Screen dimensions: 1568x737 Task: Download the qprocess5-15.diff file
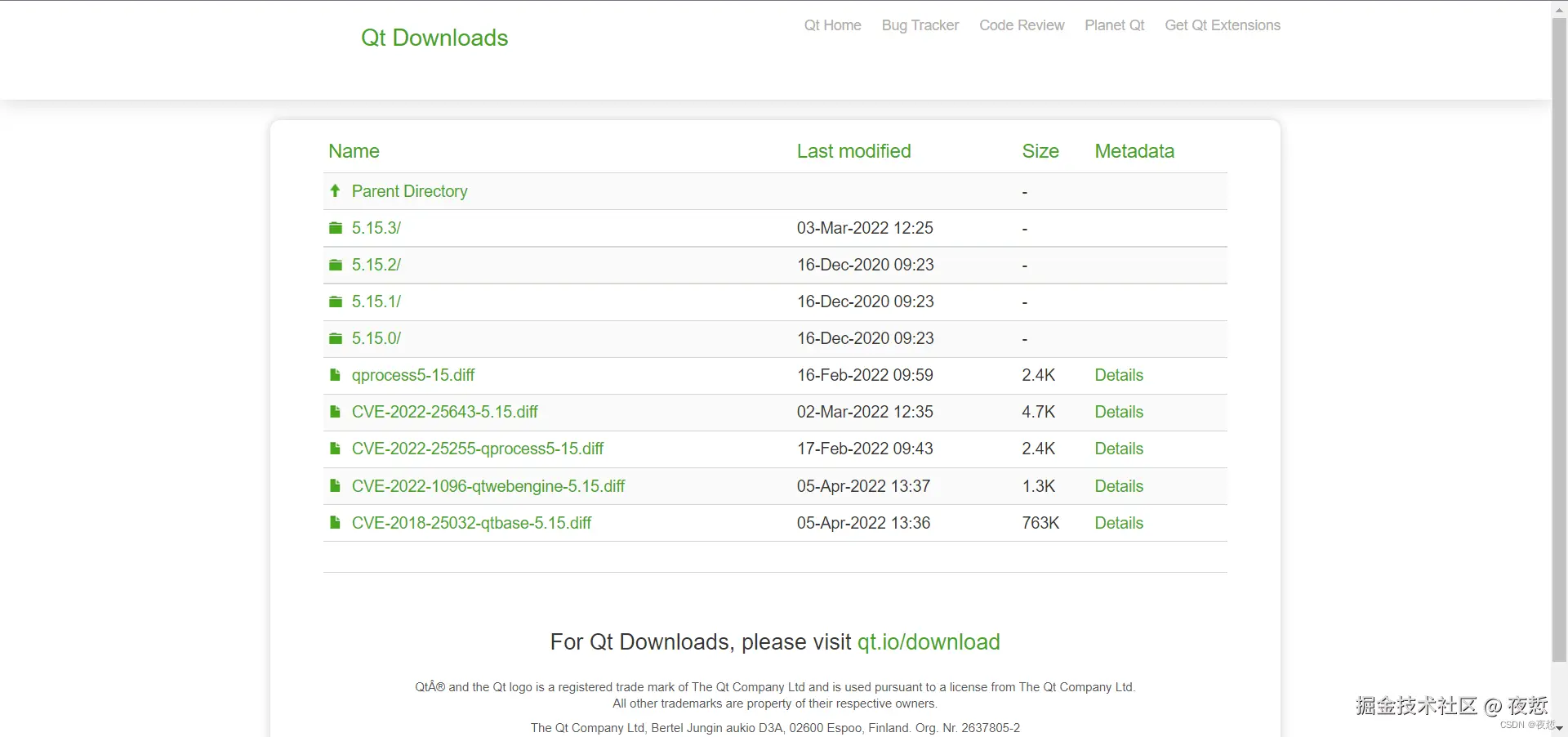point(413,375)
